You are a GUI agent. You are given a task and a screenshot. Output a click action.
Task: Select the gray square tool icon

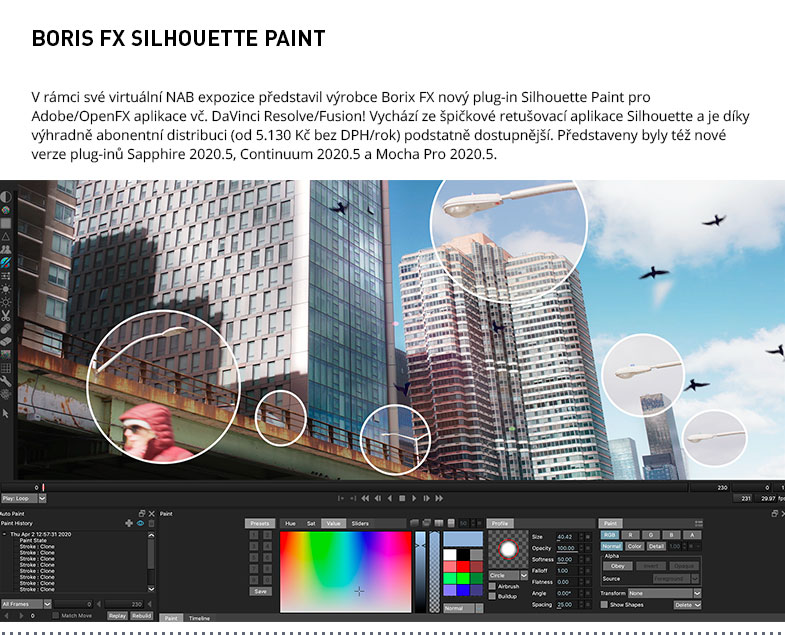[6, 223]
